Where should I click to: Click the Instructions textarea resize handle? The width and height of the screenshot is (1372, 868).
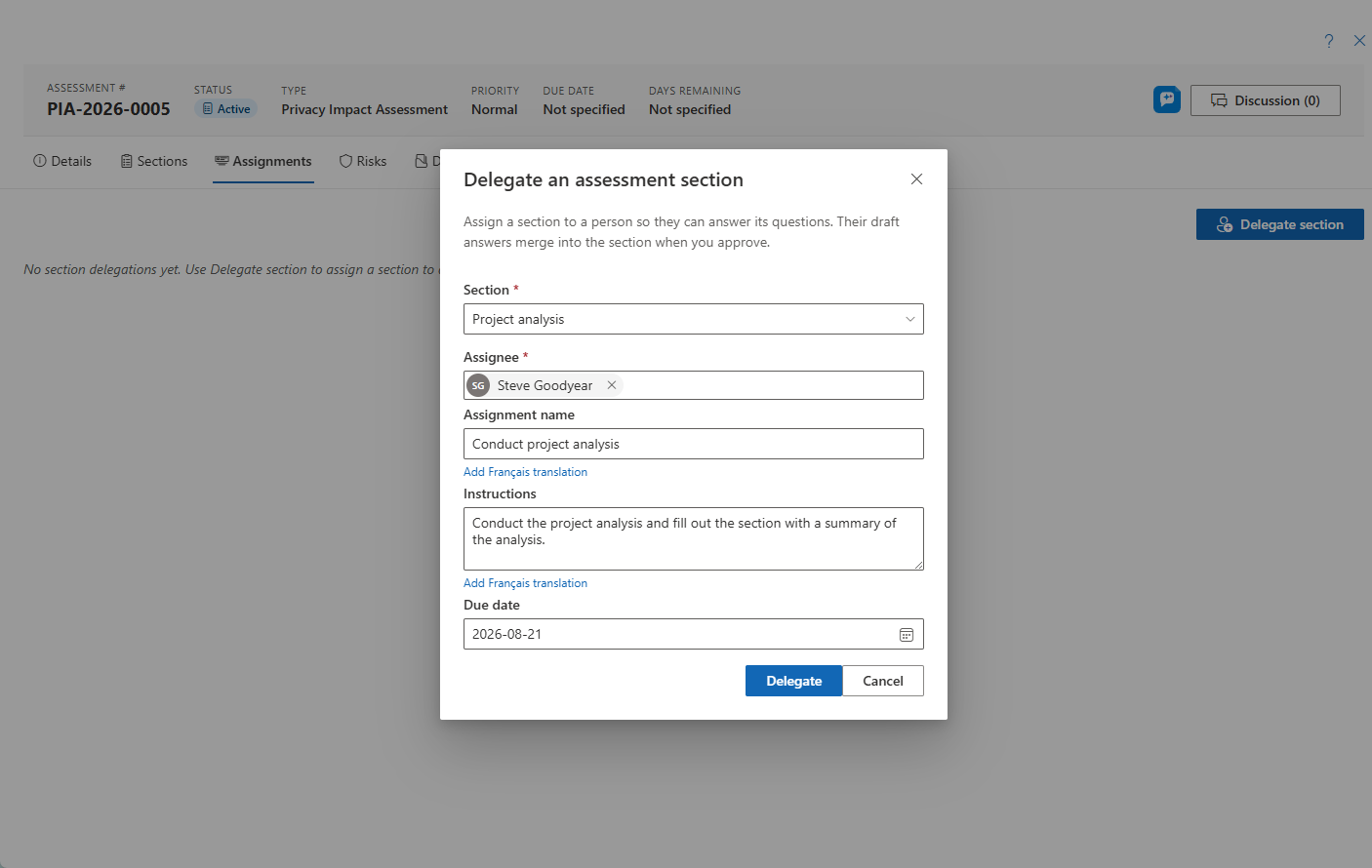pyautogui.click(x=918, y=565)
